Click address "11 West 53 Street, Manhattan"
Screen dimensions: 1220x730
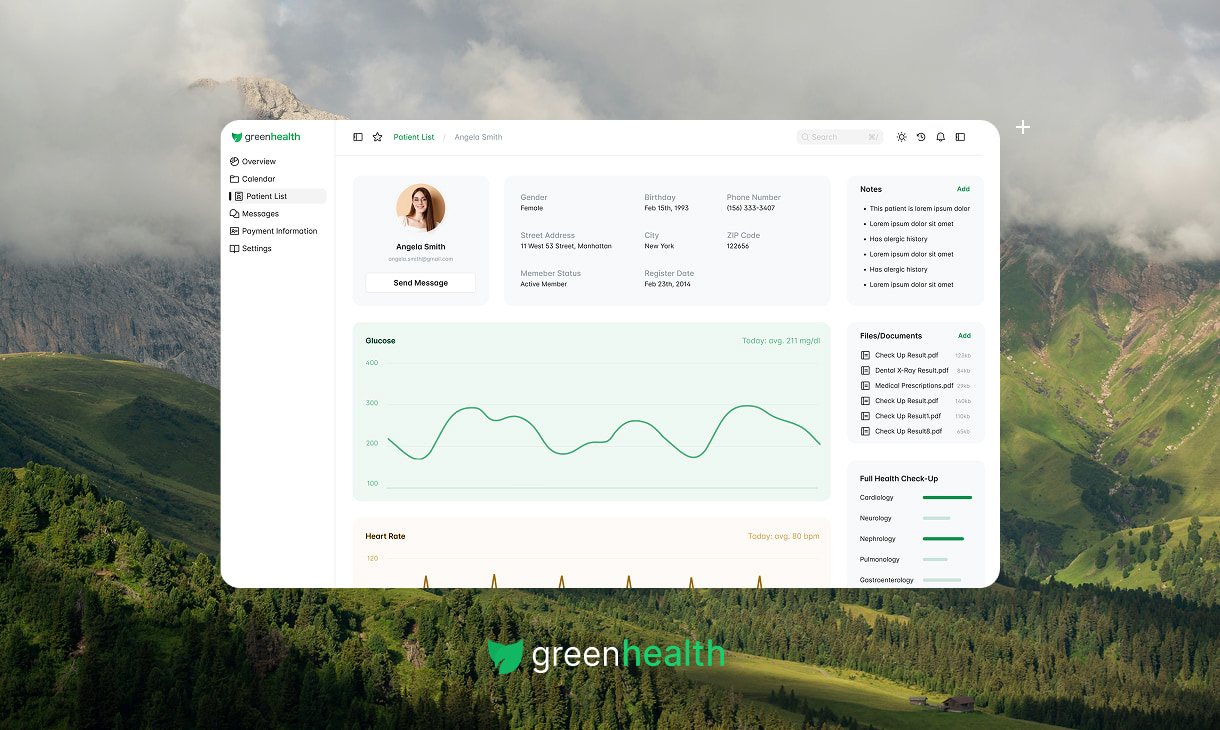click(x=566, y=246)
